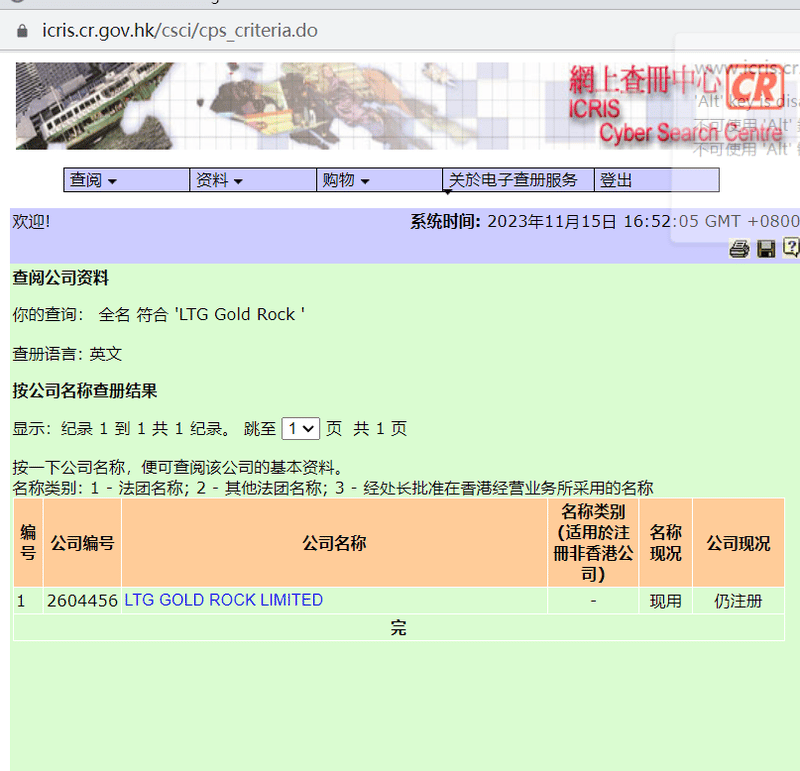Click the 公司现况 column header
This screenshot has height=771, width=800.
[738, 544]
